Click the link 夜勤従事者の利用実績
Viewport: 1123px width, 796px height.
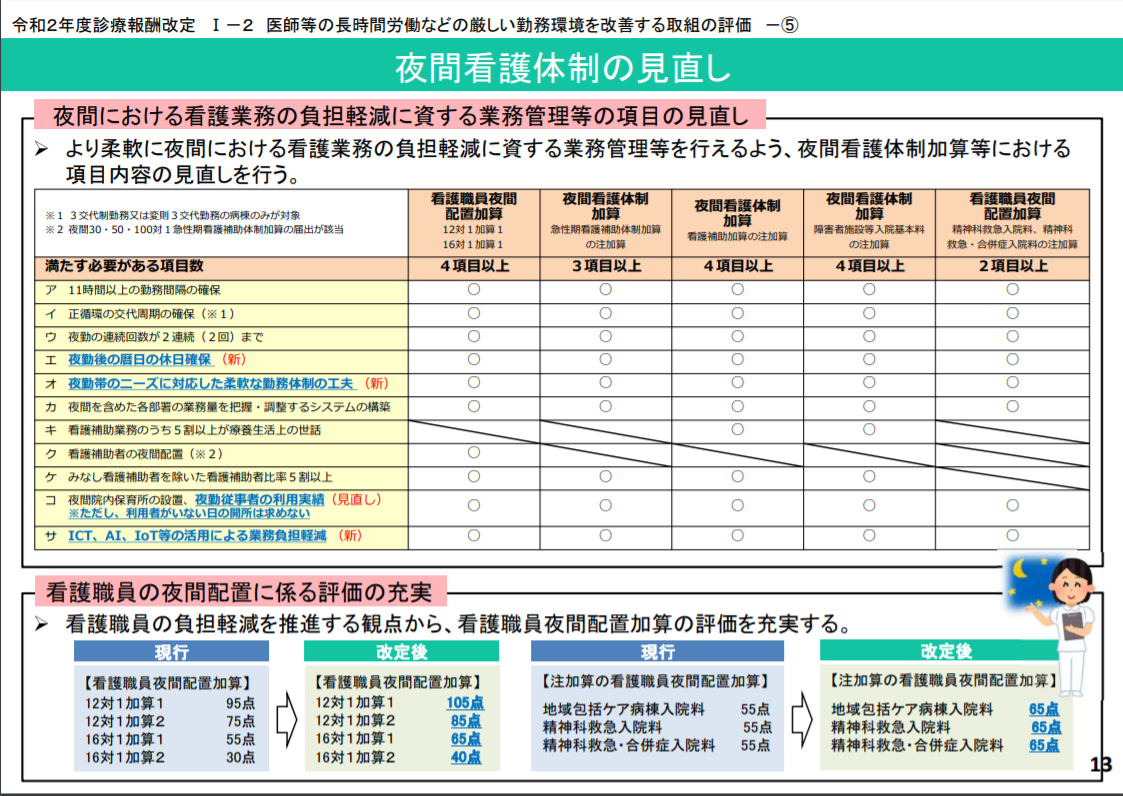[259, 499]
